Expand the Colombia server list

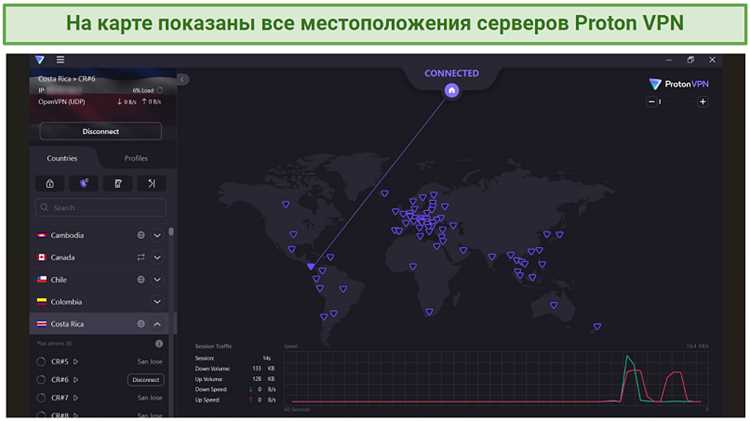(157, 302)
